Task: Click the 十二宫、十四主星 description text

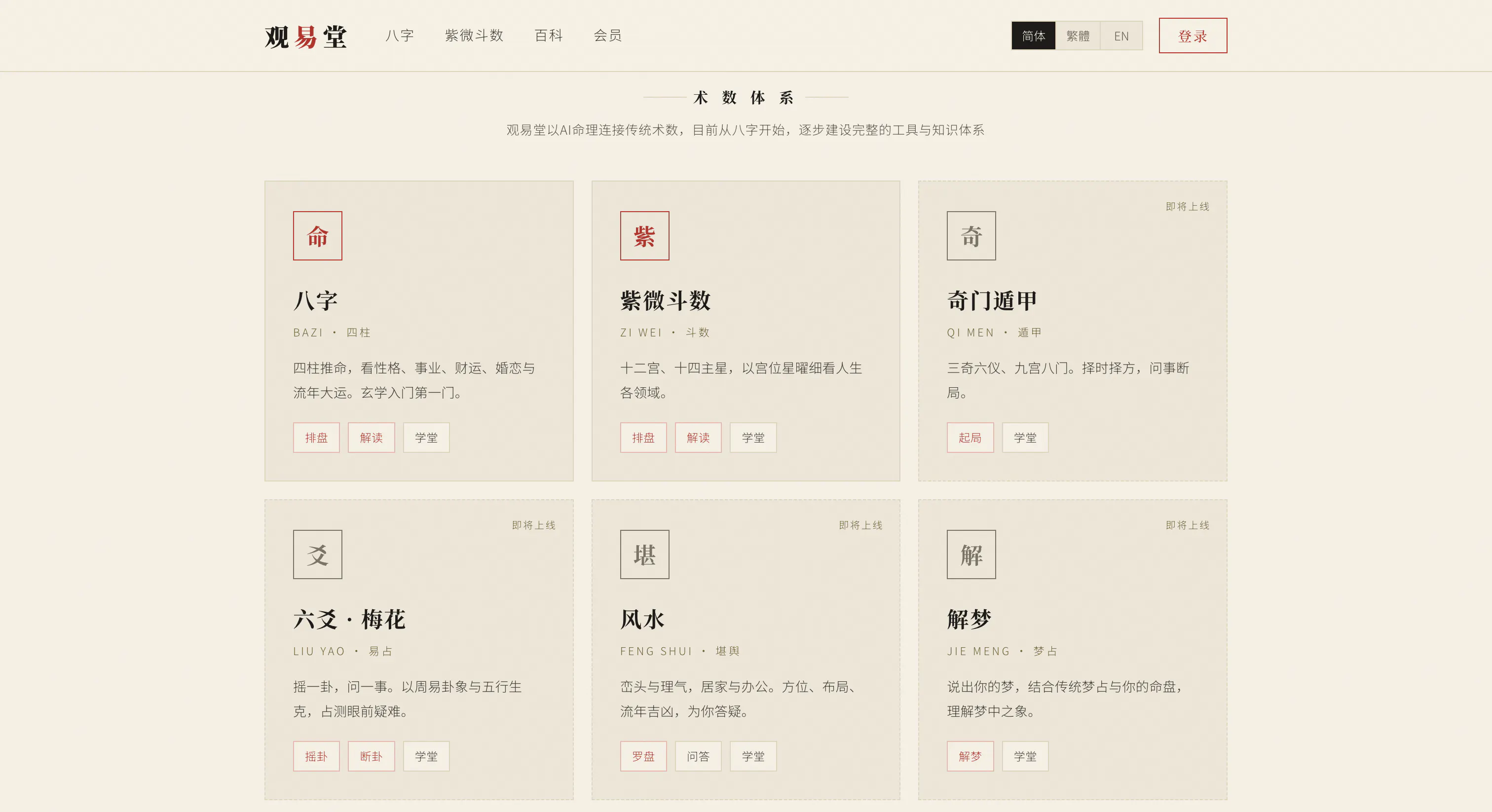Action: (742, 380)
